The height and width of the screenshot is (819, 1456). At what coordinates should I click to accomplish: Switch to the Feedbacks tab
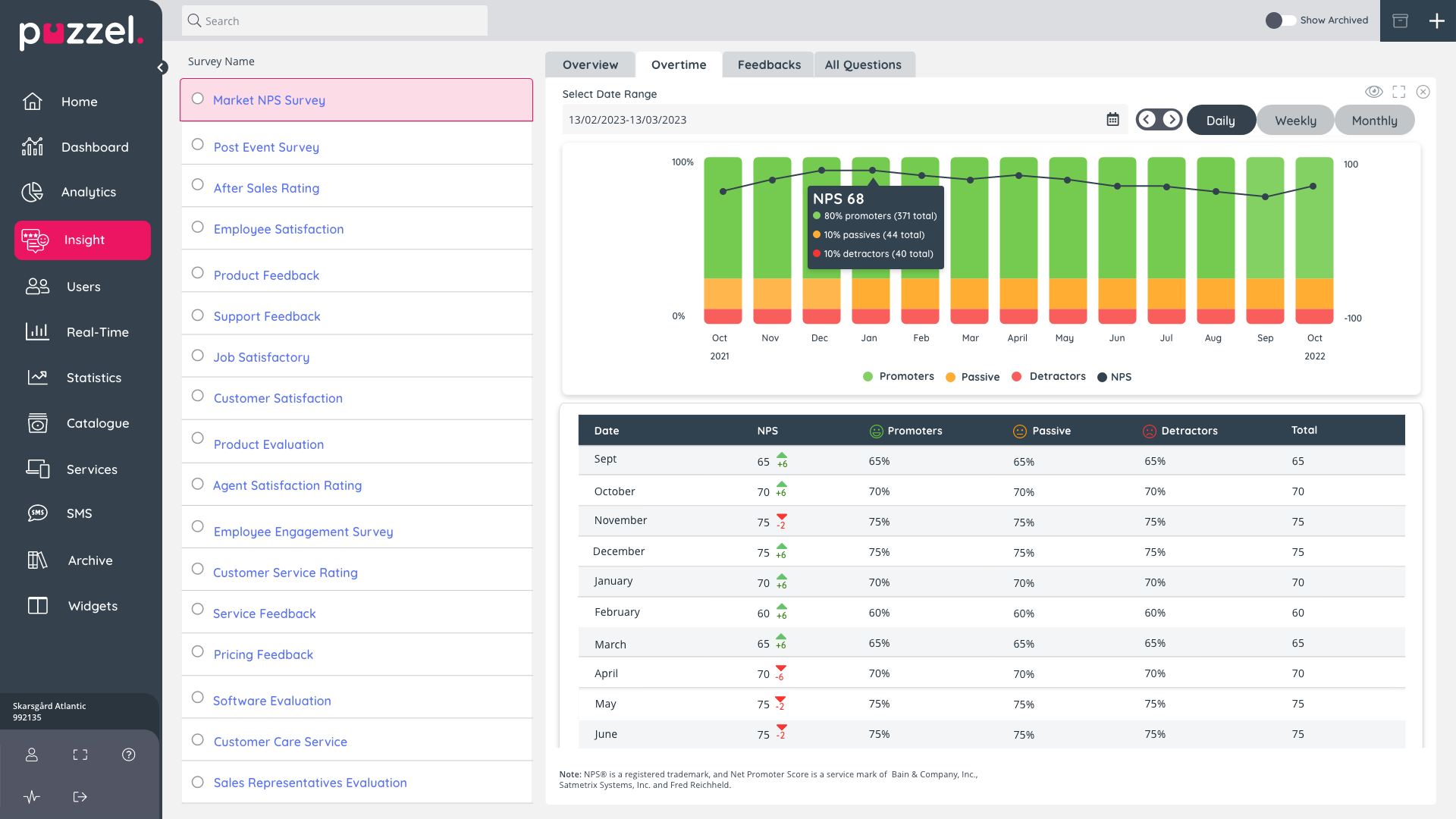[x=768, y=65]
